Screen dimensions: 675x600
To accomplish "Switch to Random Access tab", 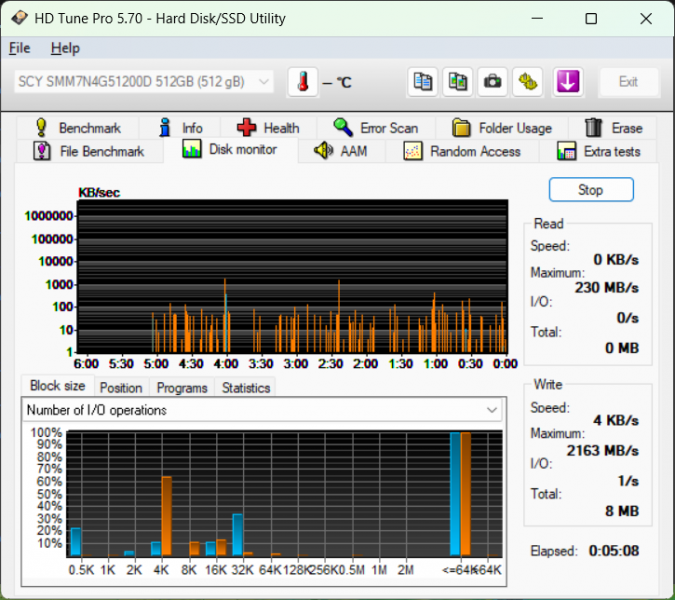I will point(462,152).
